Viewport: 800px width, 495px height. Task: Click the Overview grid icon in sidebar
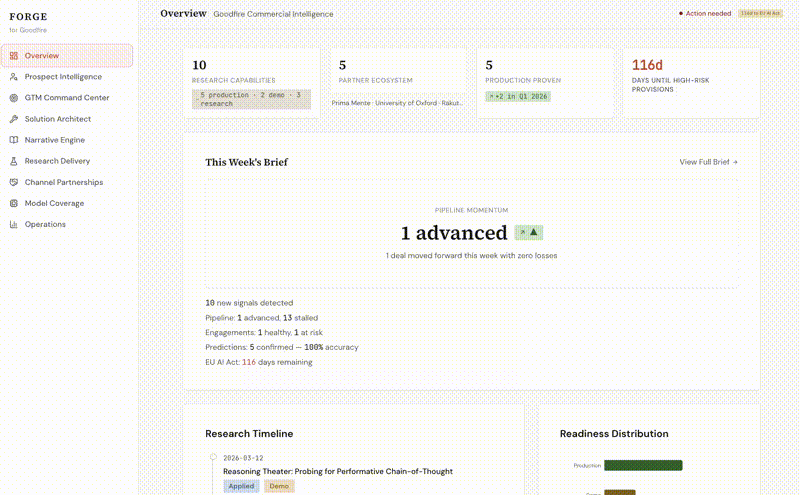[x=14, y=56]
